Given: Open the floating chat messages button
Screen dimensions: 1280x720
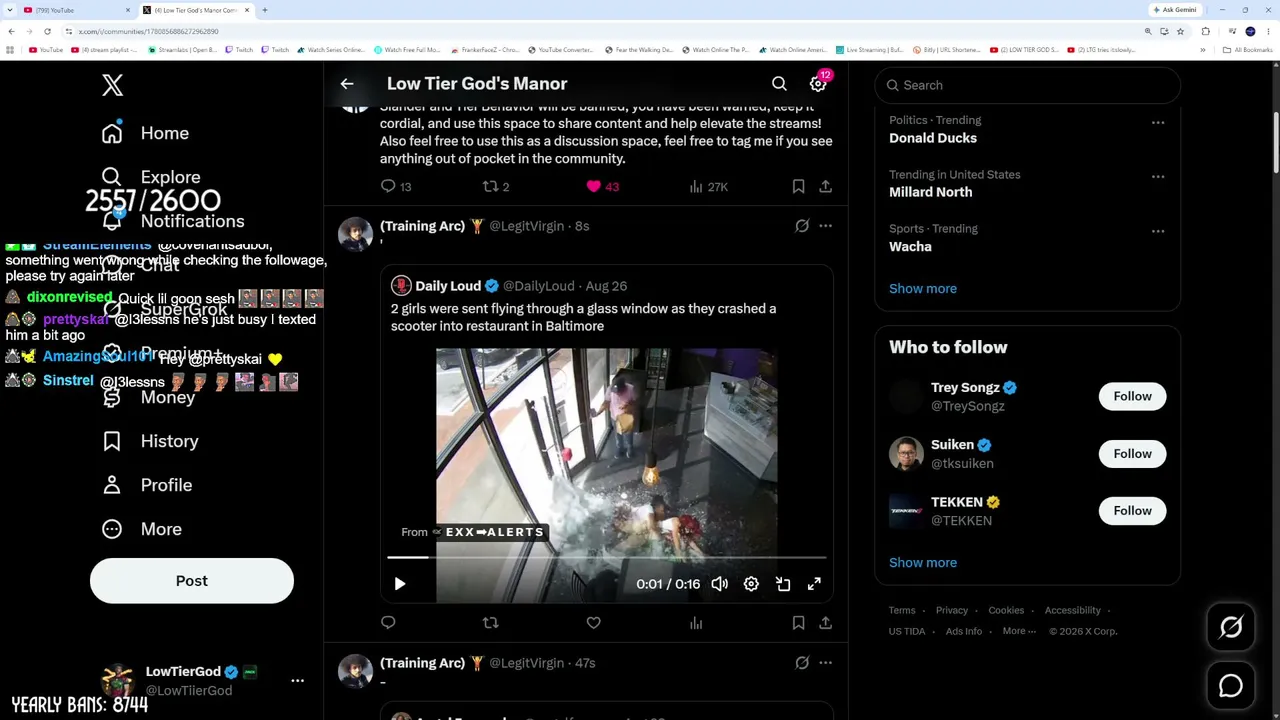Looking at the screenshot, I should (1231, 686).
